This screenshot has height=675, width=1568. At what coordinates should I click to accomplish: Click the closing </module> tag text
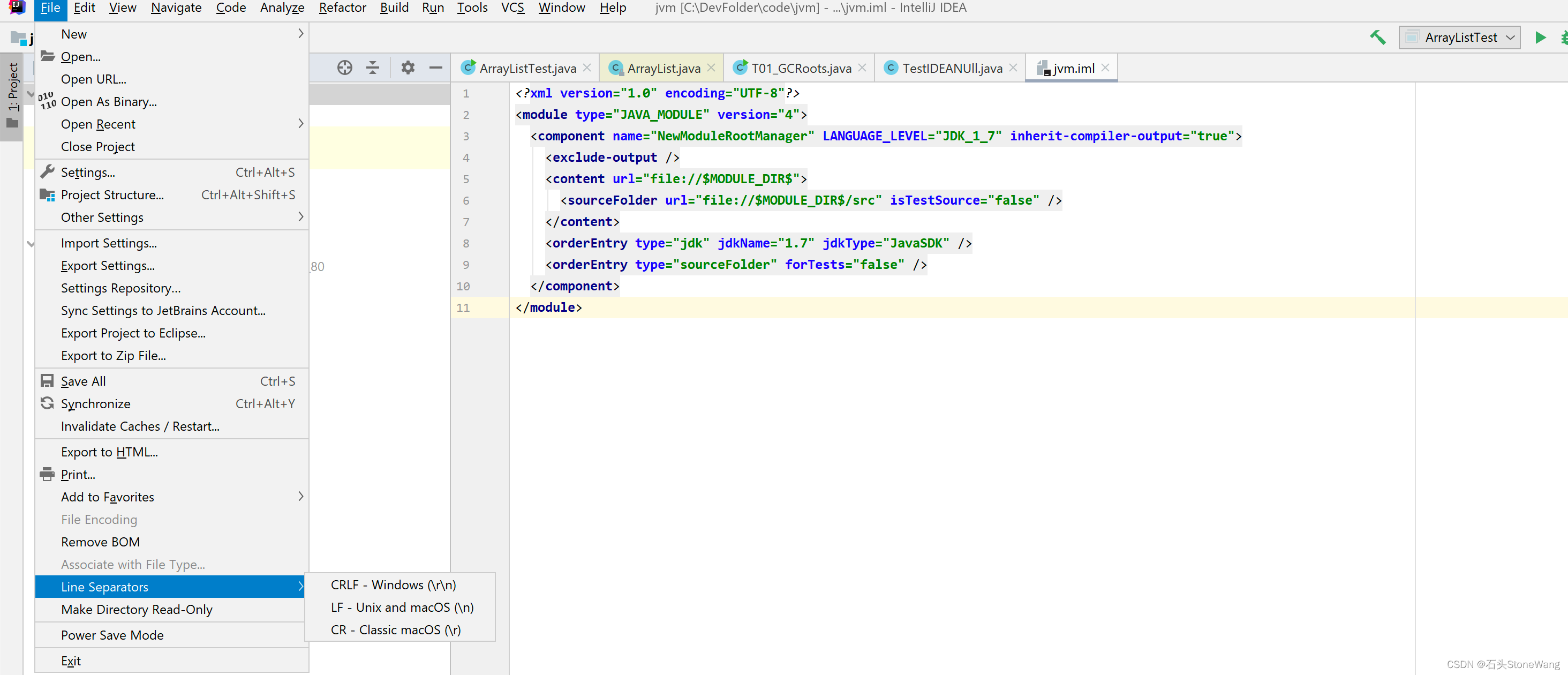pos(548,307)
